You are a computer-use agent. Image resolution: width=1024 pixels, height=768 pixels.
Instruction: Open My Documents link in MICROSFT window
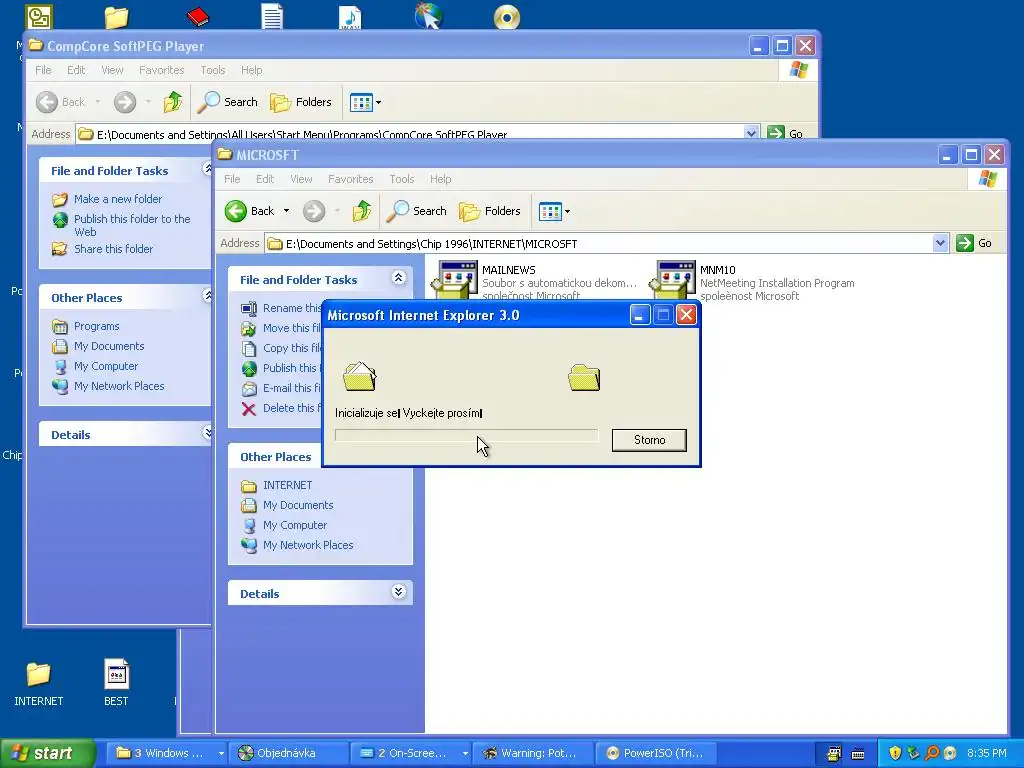pos(298,505)
